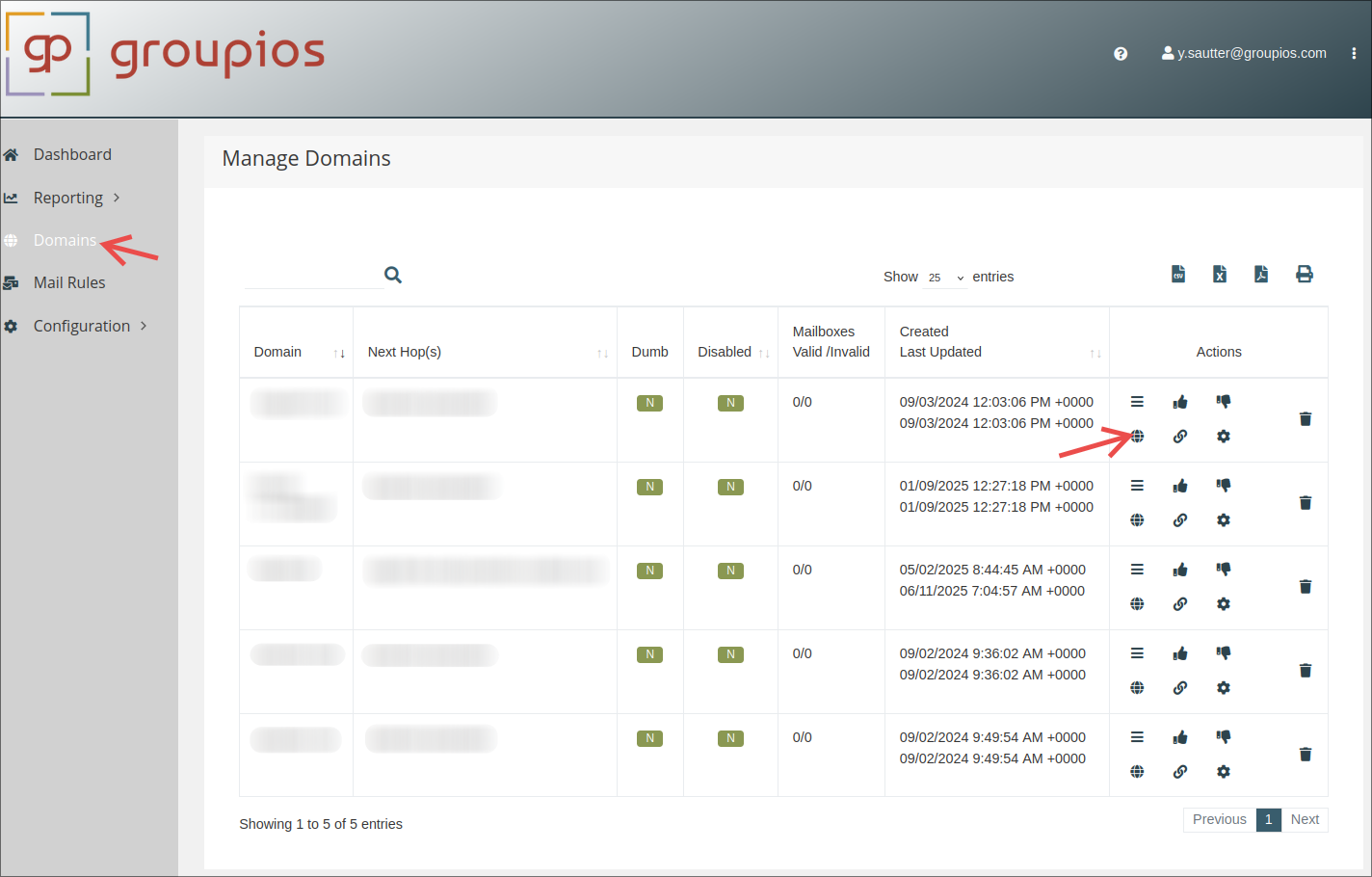Viewport: 1372px width, 877px height.
Task: Delete the last domain with trash icon
Action: point(1305,755)
